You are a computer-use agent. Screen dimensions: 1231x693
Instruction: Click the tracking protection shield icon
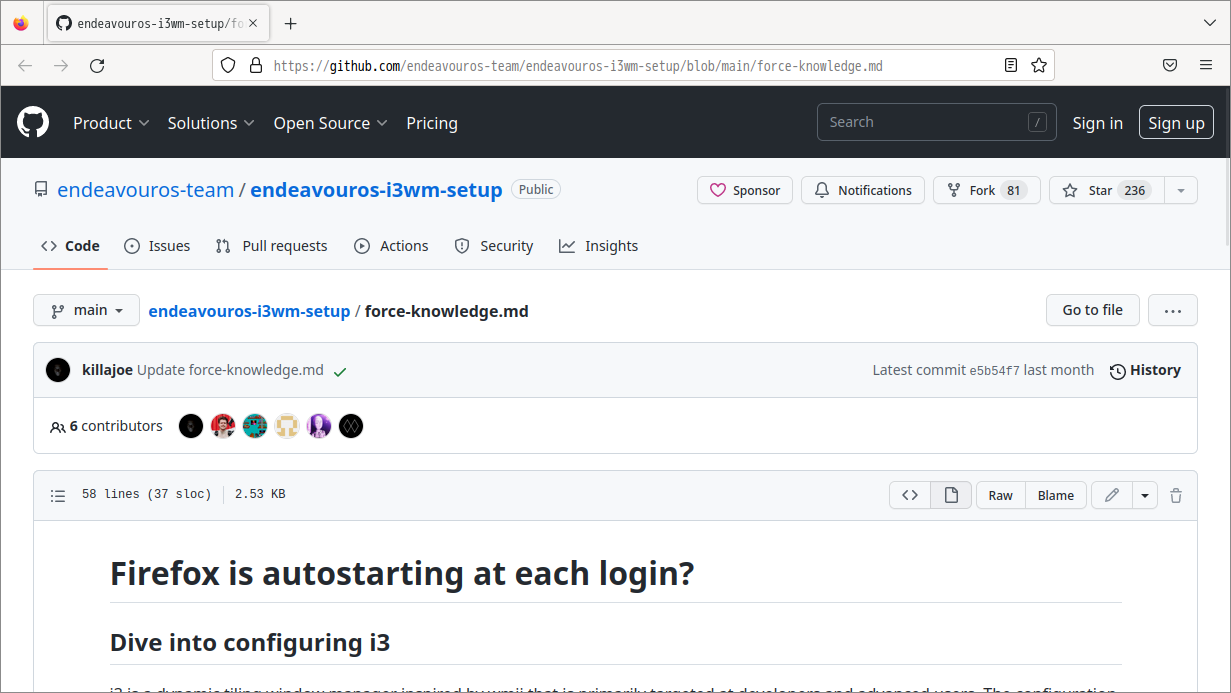pyautogui.click(x=228, y=65)
